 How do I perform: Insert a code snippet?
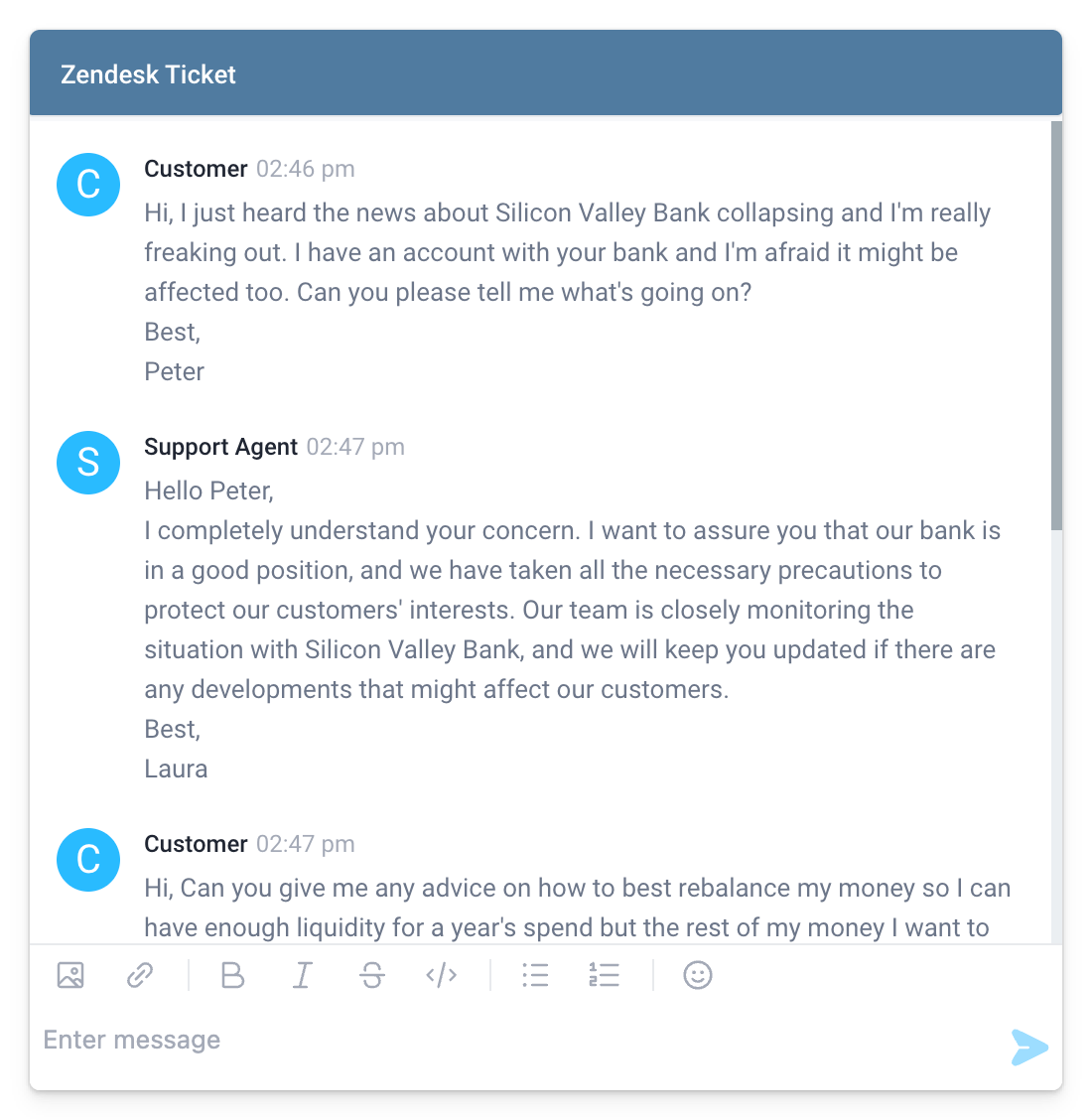pos(441,975)
